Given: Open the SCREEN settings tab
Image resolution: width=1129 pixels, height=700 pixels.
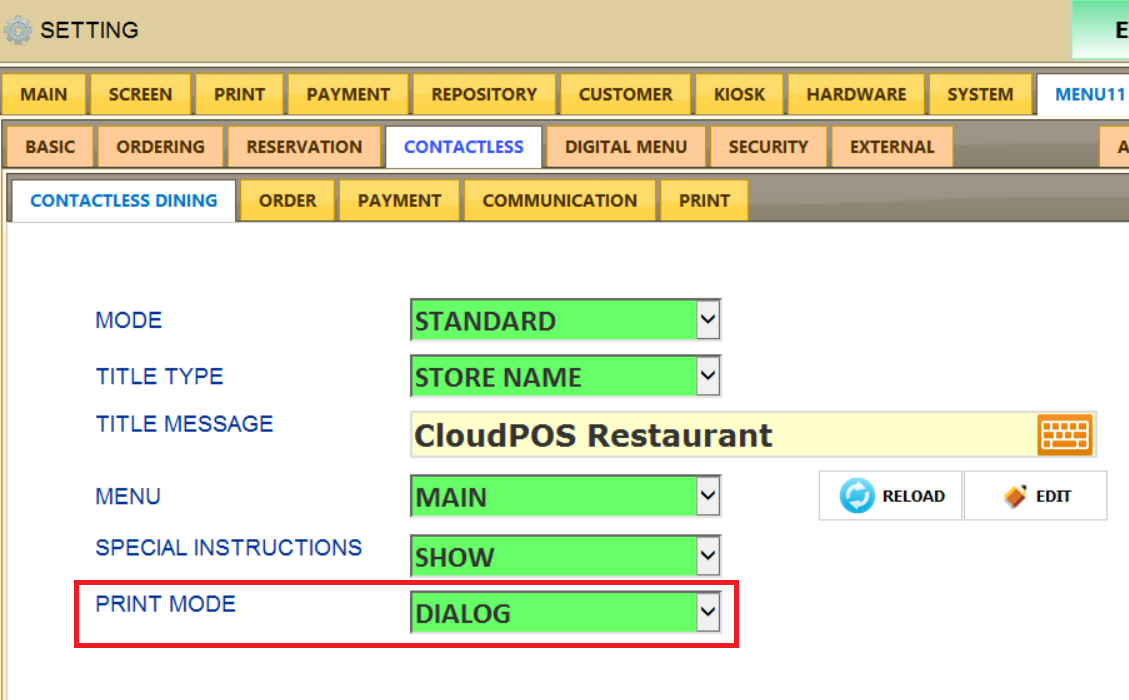Looking at the screenshot, I should (x=140, y=94).
